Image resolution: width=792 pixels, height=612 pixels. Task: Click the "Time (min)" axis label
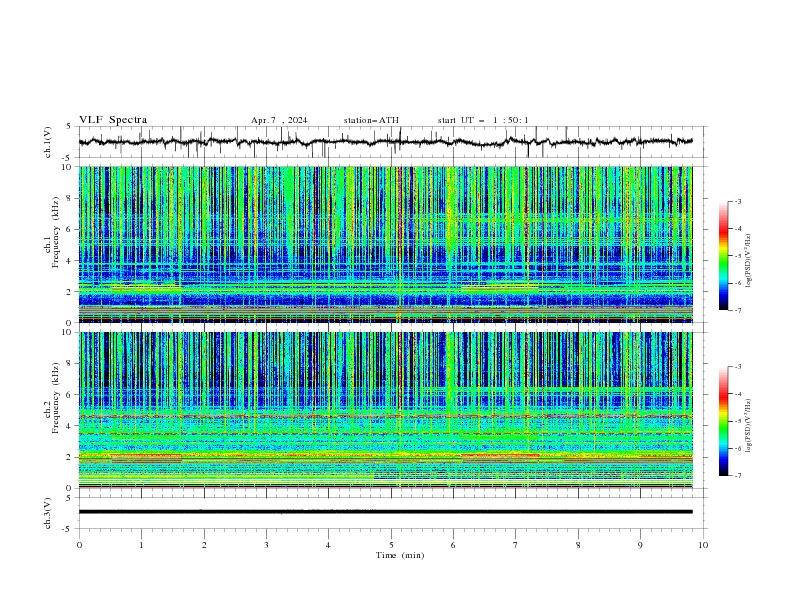(400, 555)
